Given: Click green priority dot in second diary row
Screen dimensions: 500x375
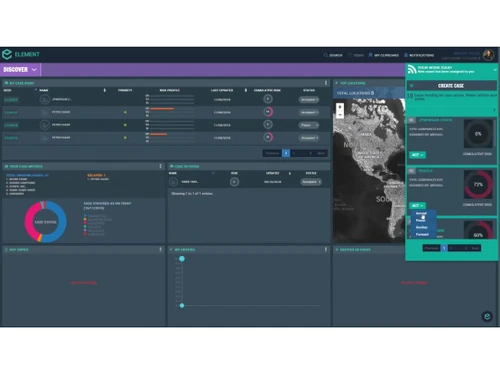Looking at the screenshot, I should [x=125, y=112].
